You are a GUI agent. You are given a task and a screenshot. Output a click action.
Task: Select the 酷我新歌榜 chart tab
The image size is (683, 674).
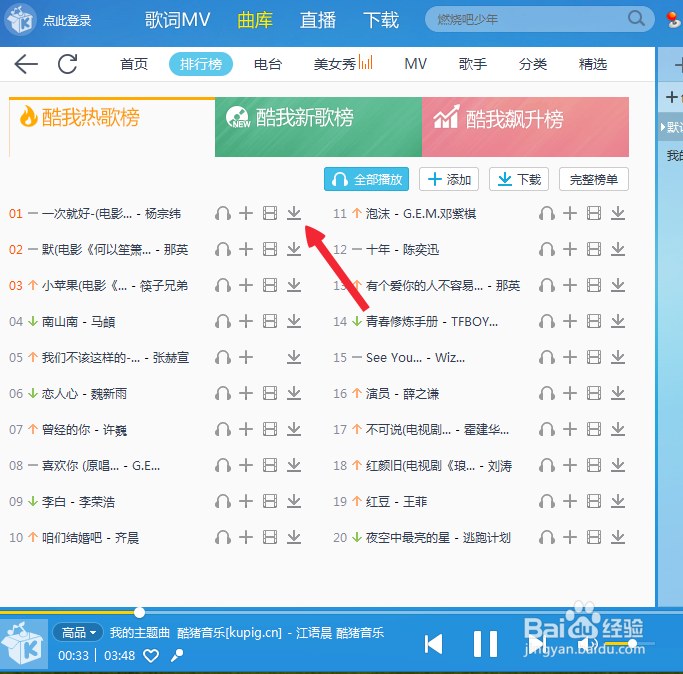point(318,127)
